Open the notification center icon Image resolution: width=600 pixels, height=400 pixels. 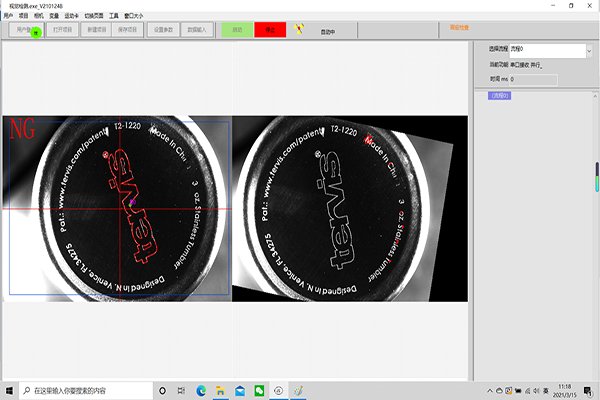588,391
